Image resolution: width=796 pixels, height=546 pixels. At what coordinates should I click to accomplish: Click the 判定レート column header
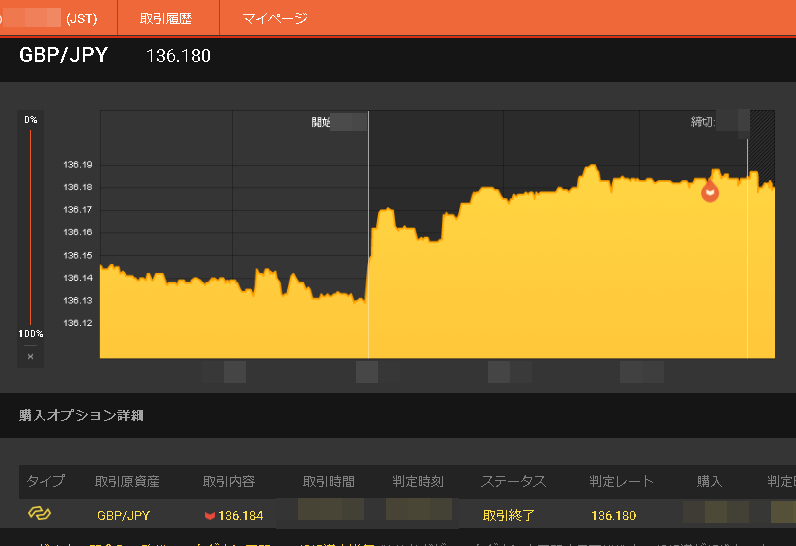pos(621,481)
